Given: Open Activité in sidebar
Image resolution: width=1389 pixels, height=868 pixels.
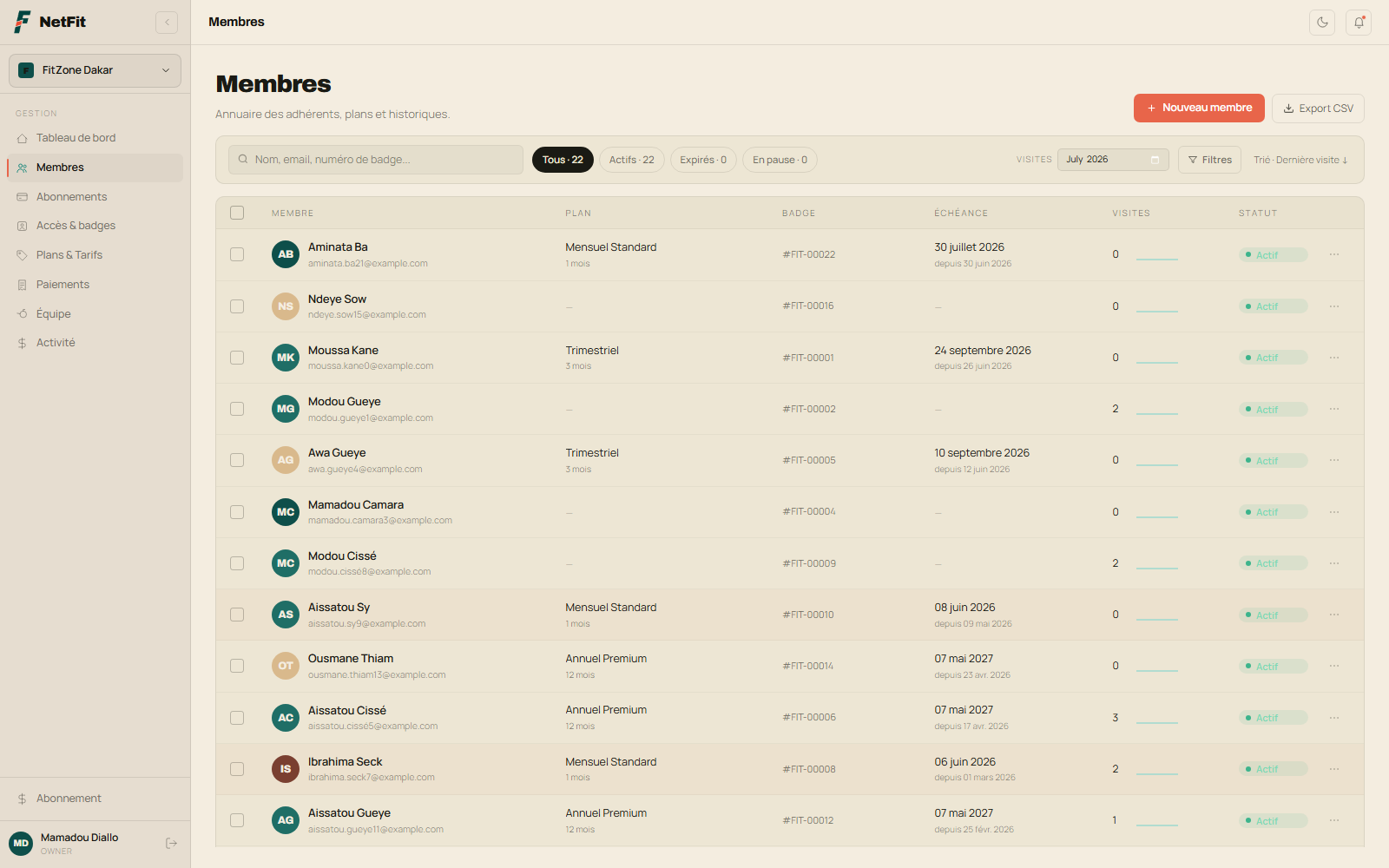Looking at the screenshot, I should coord(95,343).
